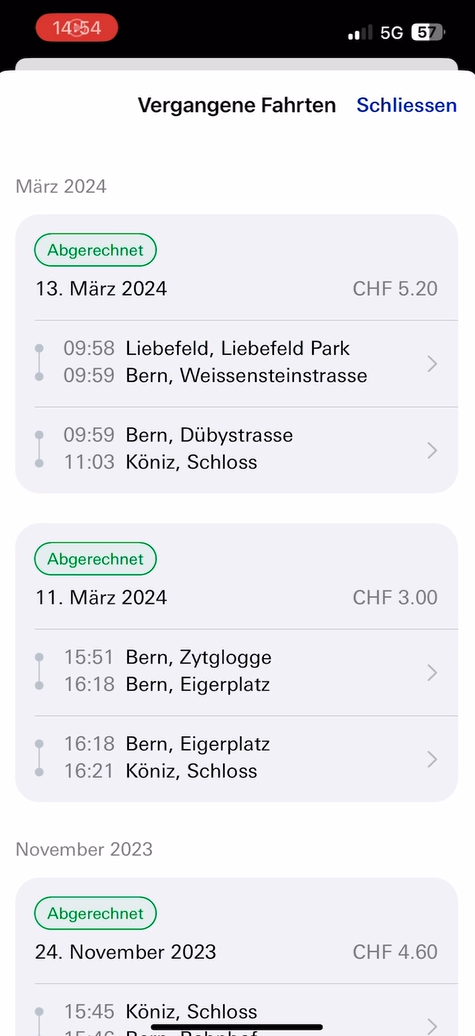Close the Vergangene Fahrten sheet via Schliessen
The image size is (475, 1036).
[x=406, y=105]
